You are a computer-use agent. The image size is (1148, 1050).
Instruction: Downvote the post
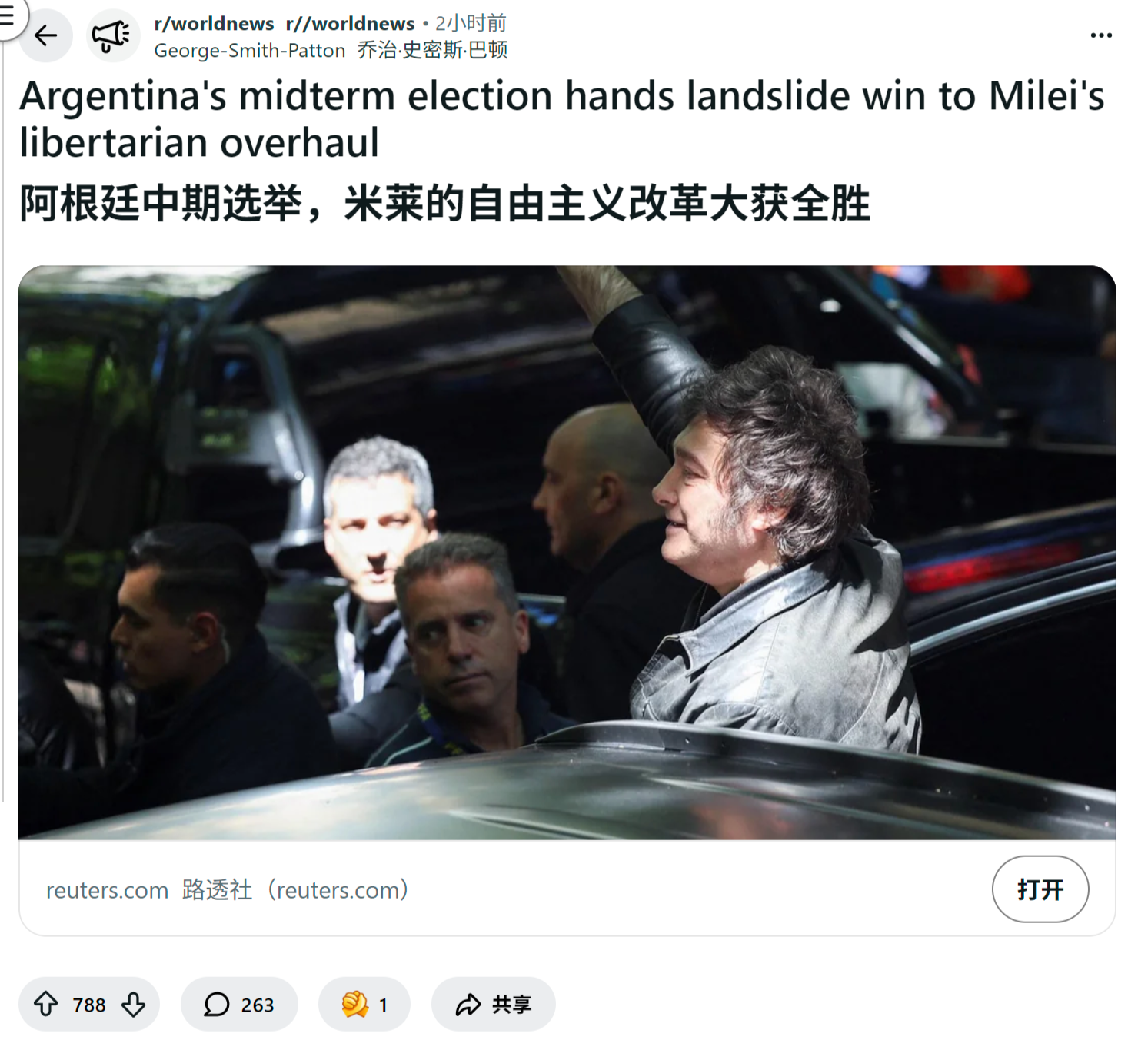point(134,1004)
